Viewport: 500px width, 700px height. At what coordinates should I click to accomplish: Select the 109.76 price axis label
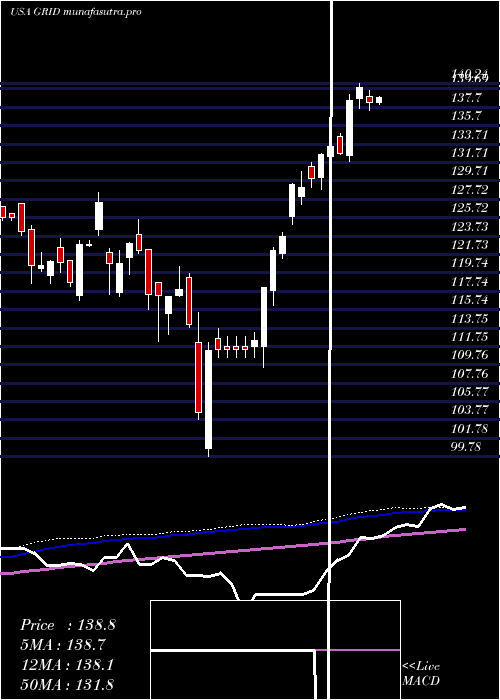(x=469, y=355)
